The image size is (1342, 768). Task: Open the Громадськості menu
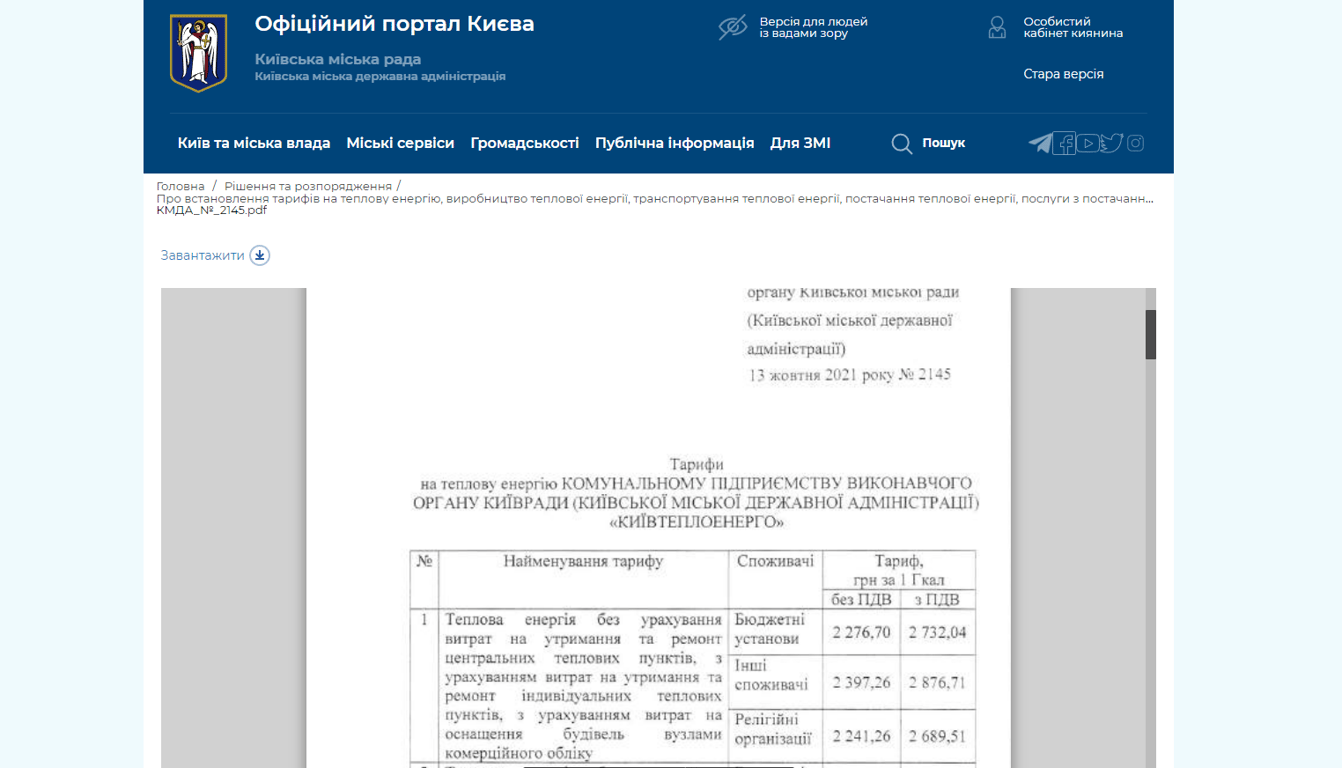pos(525,143)
